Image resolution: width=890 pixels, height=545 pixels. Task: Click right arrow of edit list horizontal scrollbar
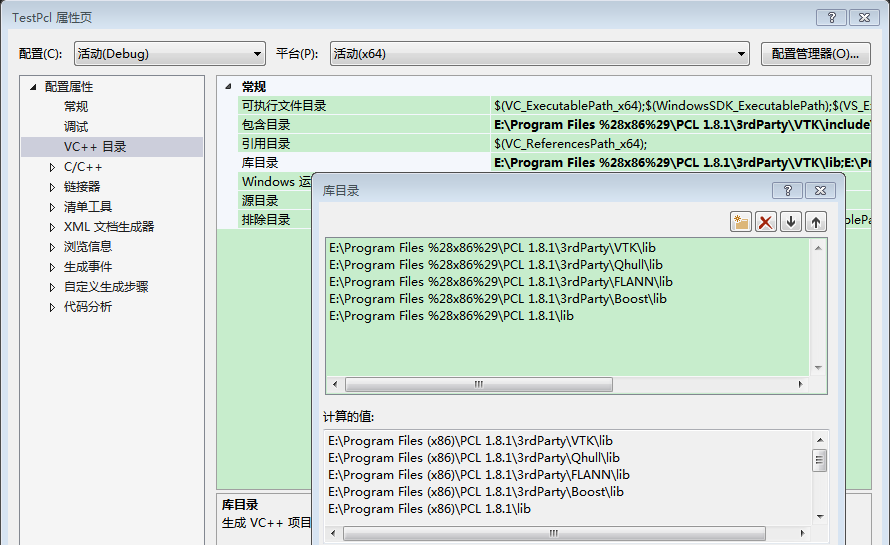(x=800, y=384)
